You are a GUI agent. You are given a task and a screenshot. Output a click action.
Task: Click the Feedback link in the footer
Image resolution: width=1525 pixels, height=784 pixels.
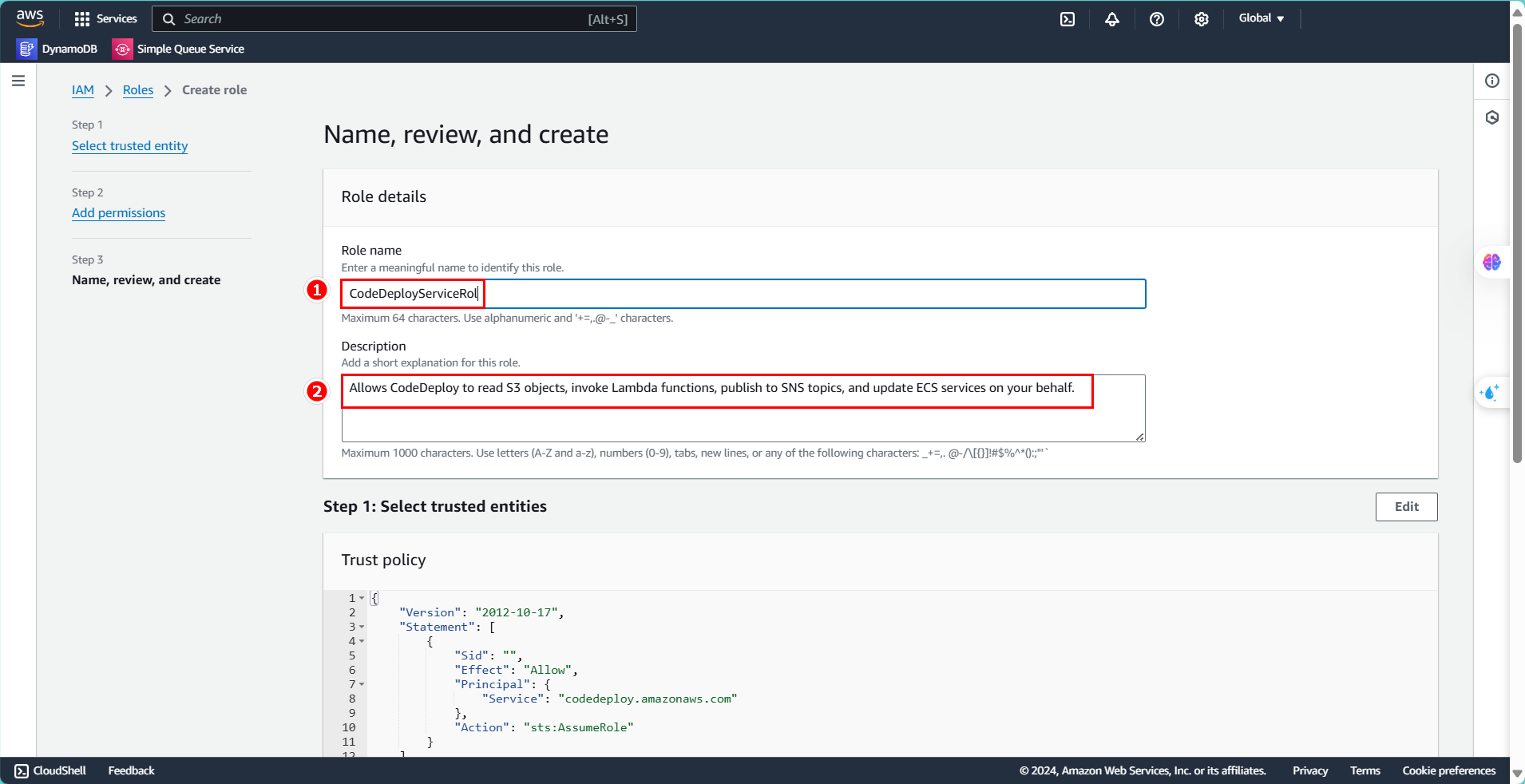[x=131, y=771]
